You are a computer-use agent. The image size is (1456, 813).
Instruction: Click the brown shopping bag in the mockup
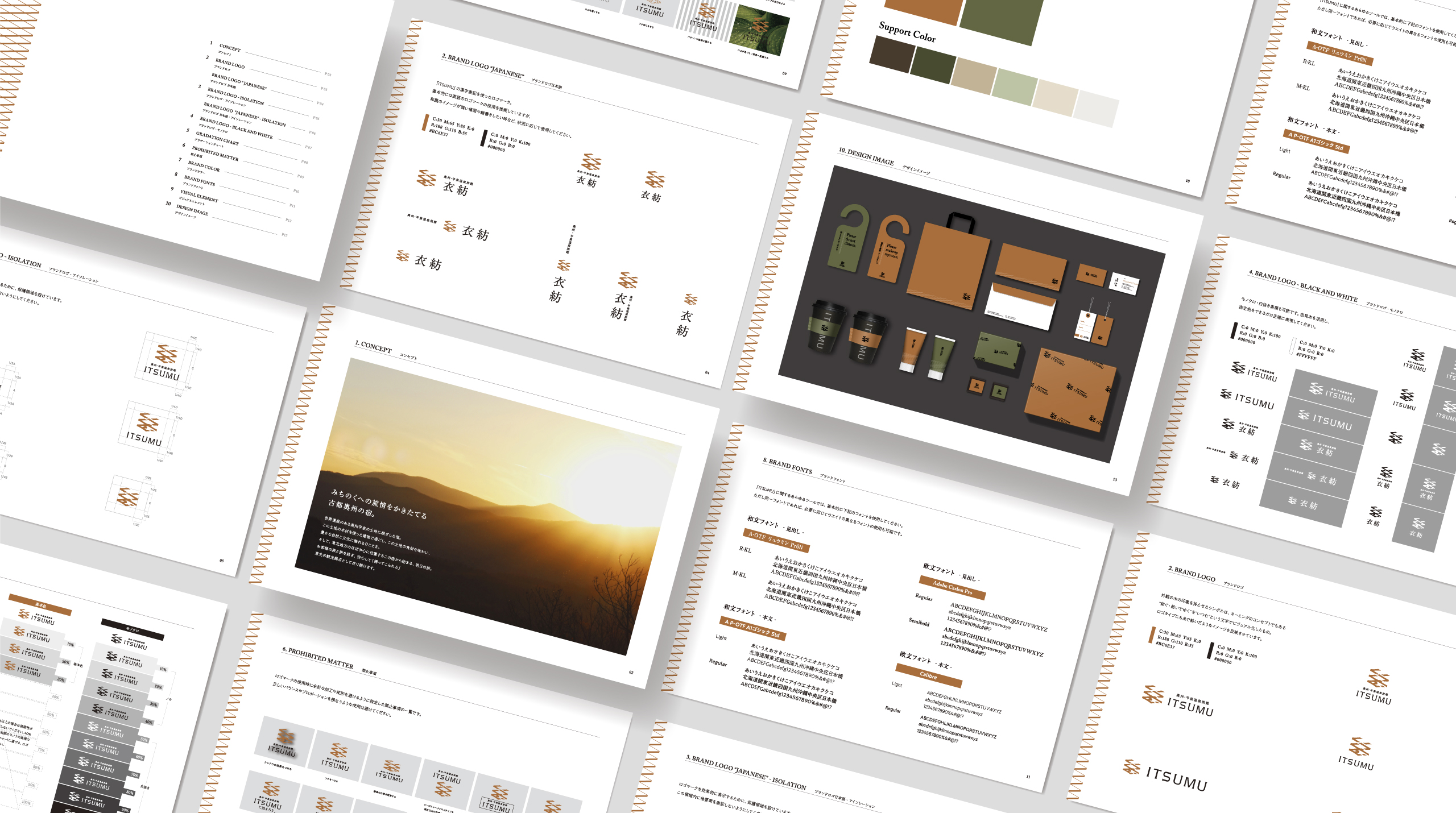tap(948, 261)
